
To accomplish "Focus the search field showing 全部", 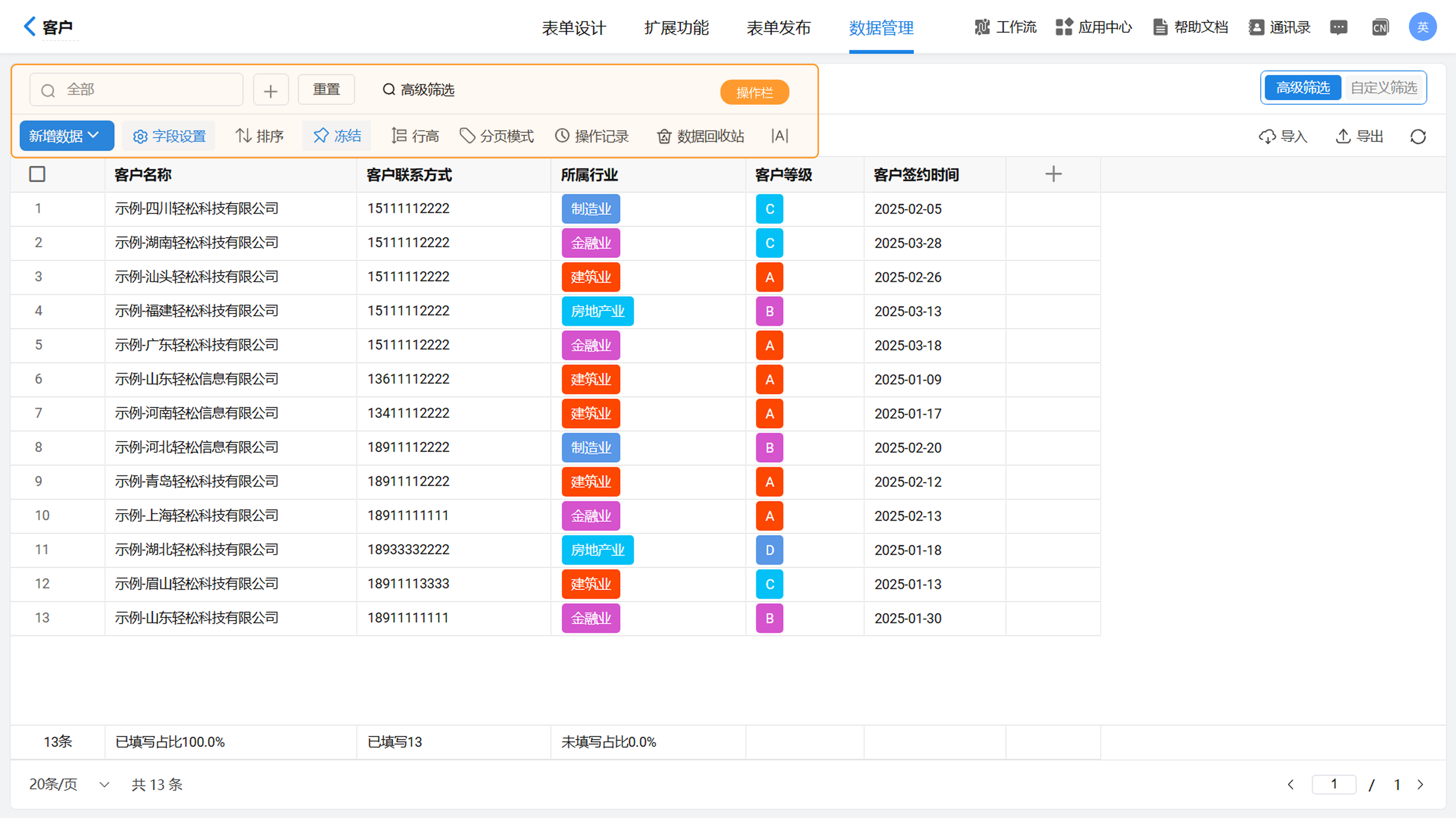I will (136, 90).
